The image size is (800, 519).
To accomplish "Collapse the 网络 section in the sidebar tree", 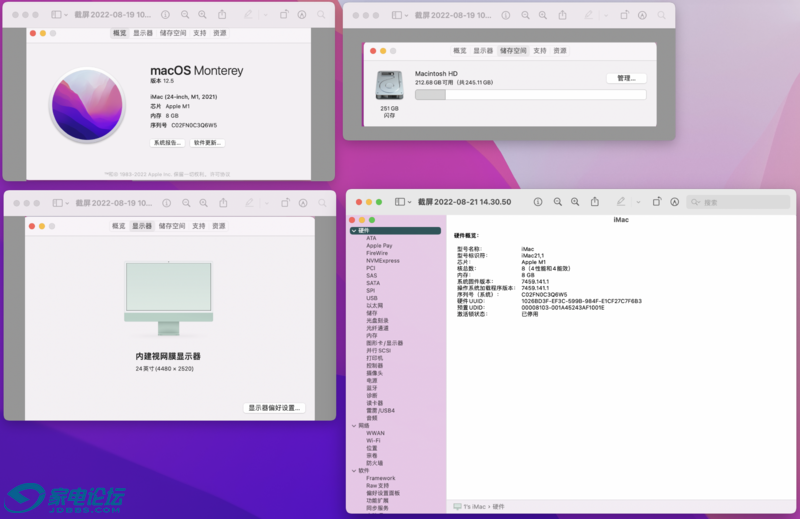I will [x=354, y=426].
